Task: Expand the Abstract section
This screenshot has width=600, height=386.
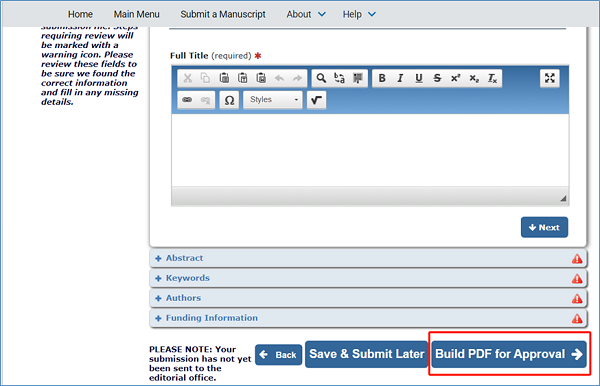Action: tap(368, 258)
